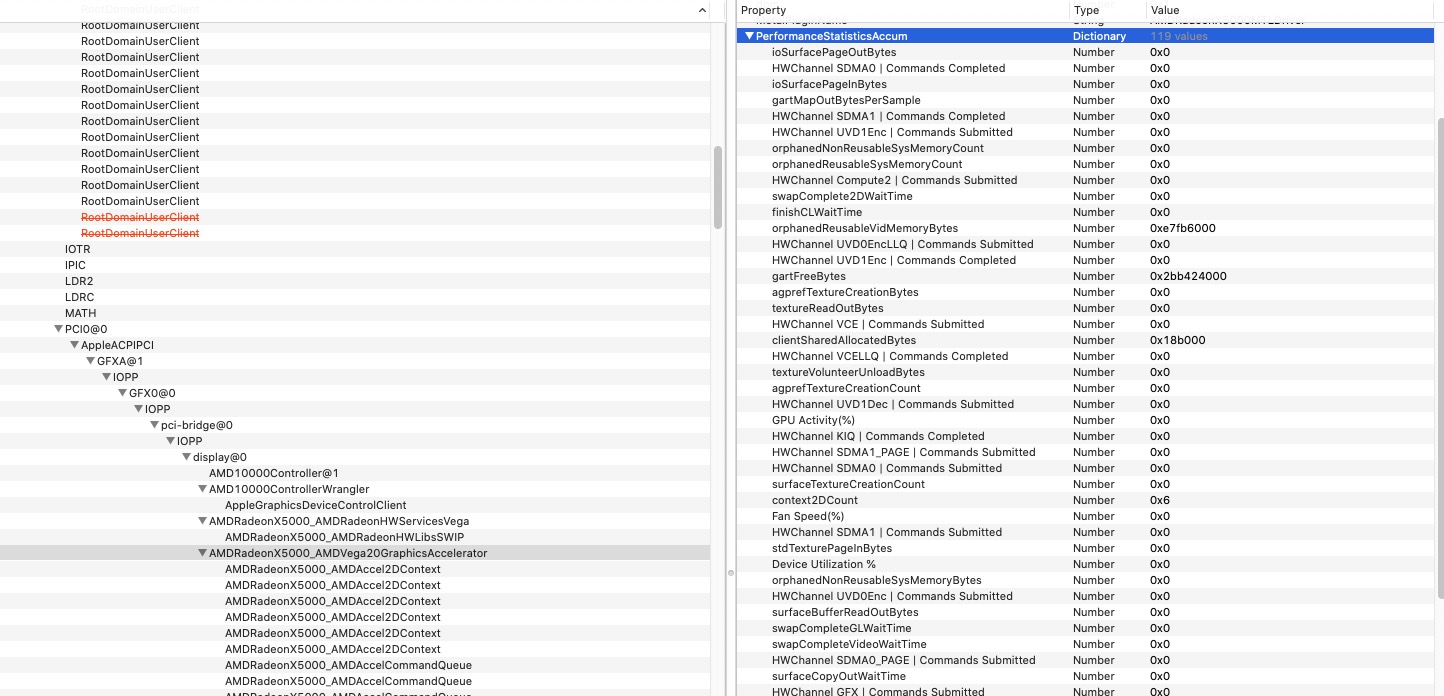Select the AMD10000Controller@1 tree item
1444x696 pixels.
(x=273, y=473)
